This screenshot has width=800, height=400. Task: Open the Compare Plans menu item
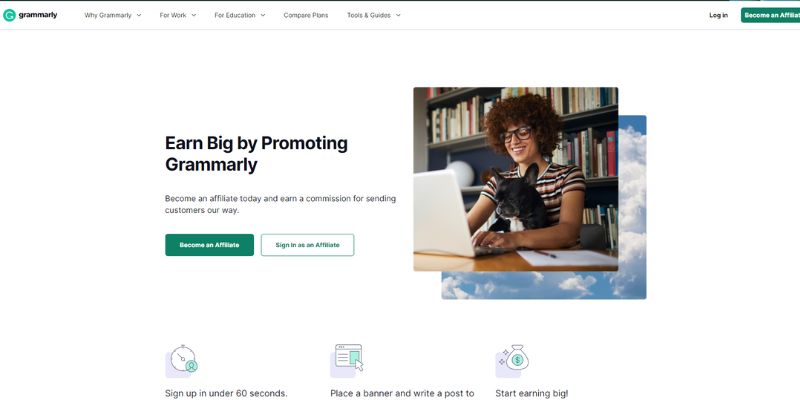tap(306, 15)
